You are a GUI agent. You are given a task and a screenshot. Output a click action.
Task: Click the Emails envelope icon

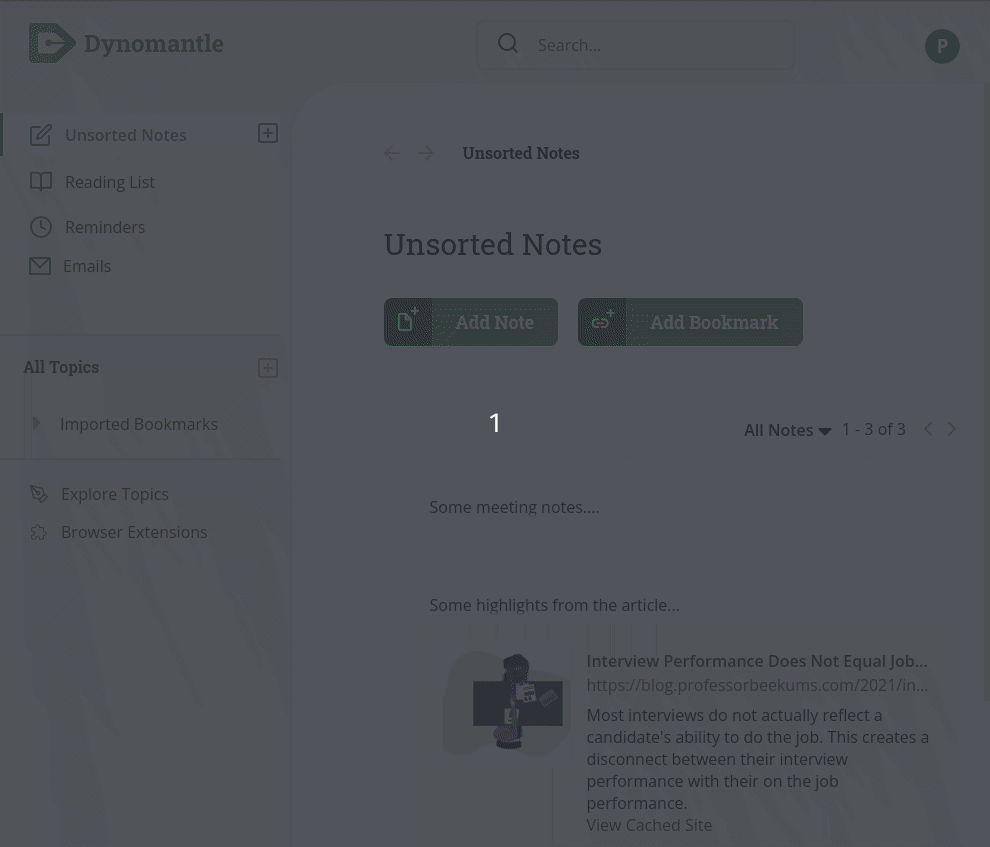point(40,266)
